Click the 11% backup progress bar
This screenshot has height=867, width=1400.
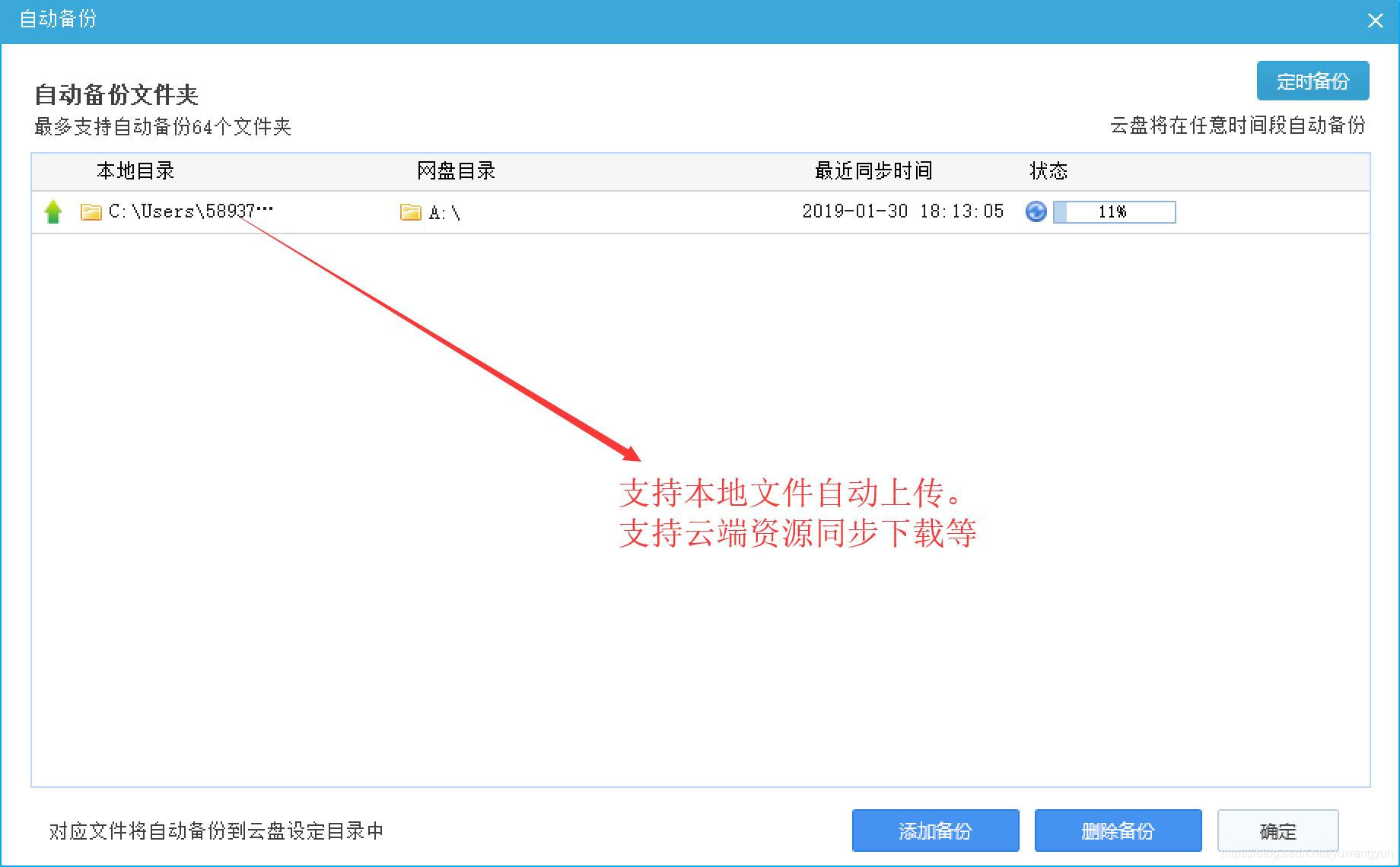tap(1115, 212)
